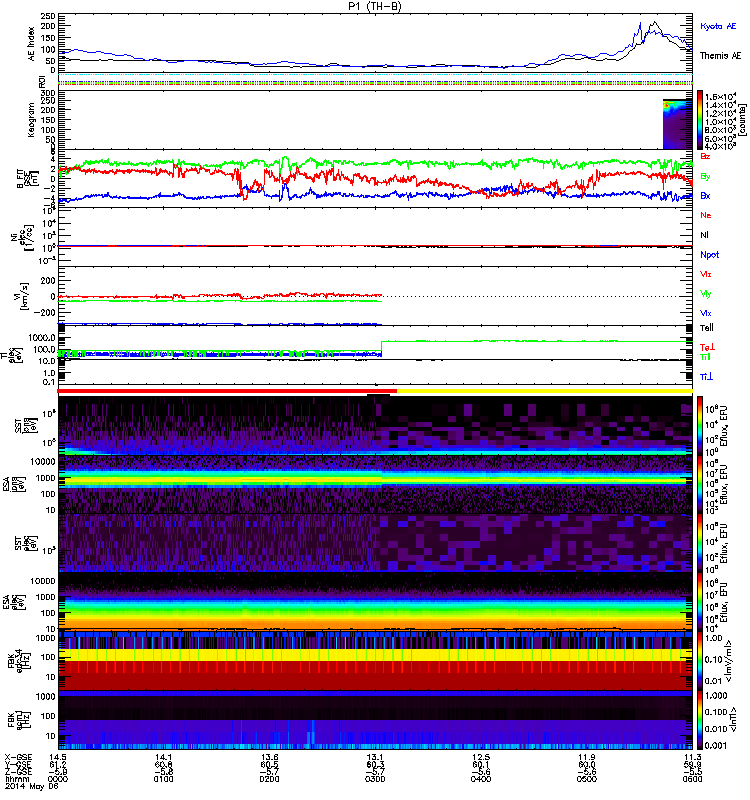750x800 pixels.
Task: Select the red 'Bz' legend label
Action: 705,156
